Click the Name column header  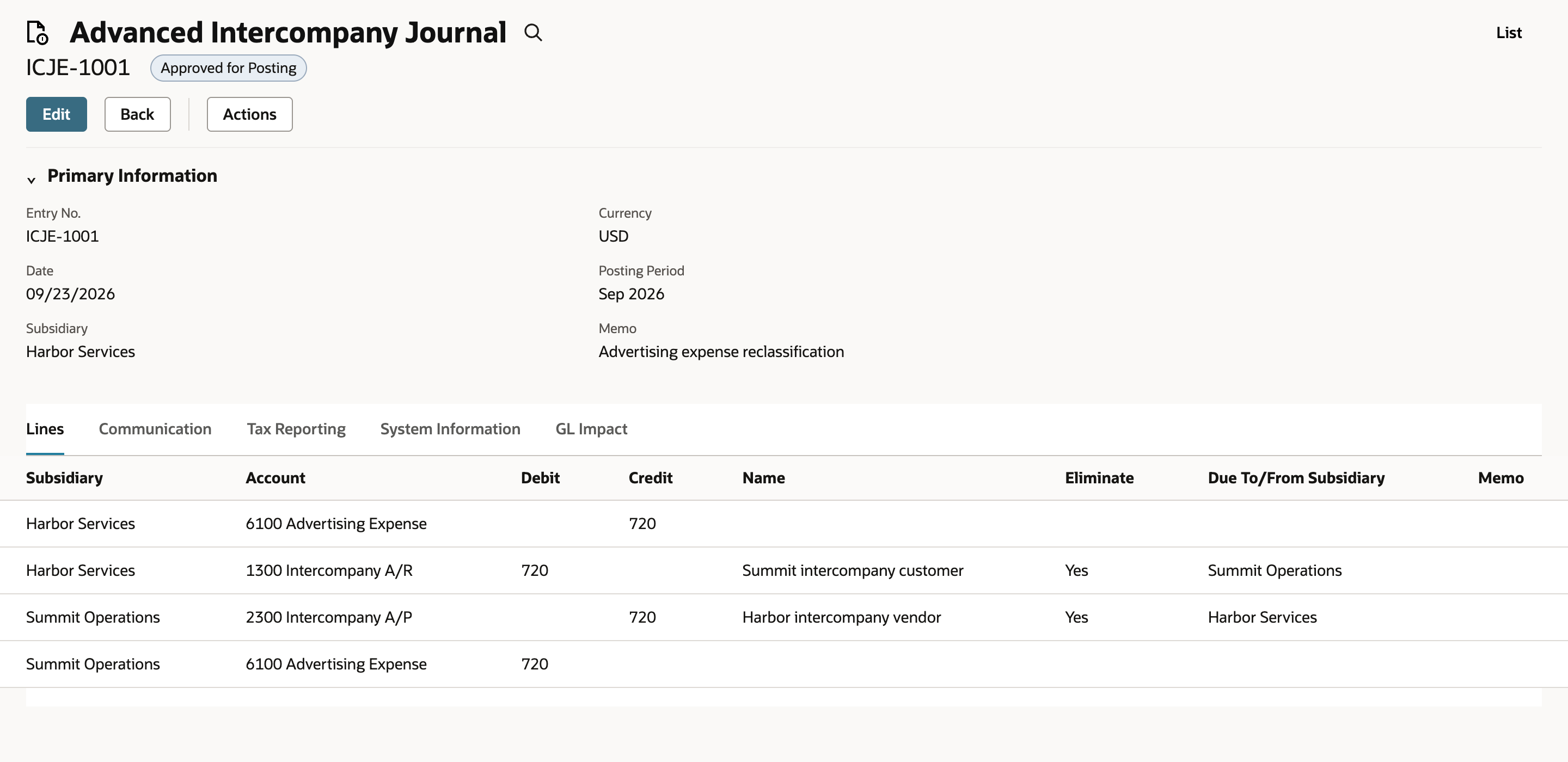click(x=764, y=478)
